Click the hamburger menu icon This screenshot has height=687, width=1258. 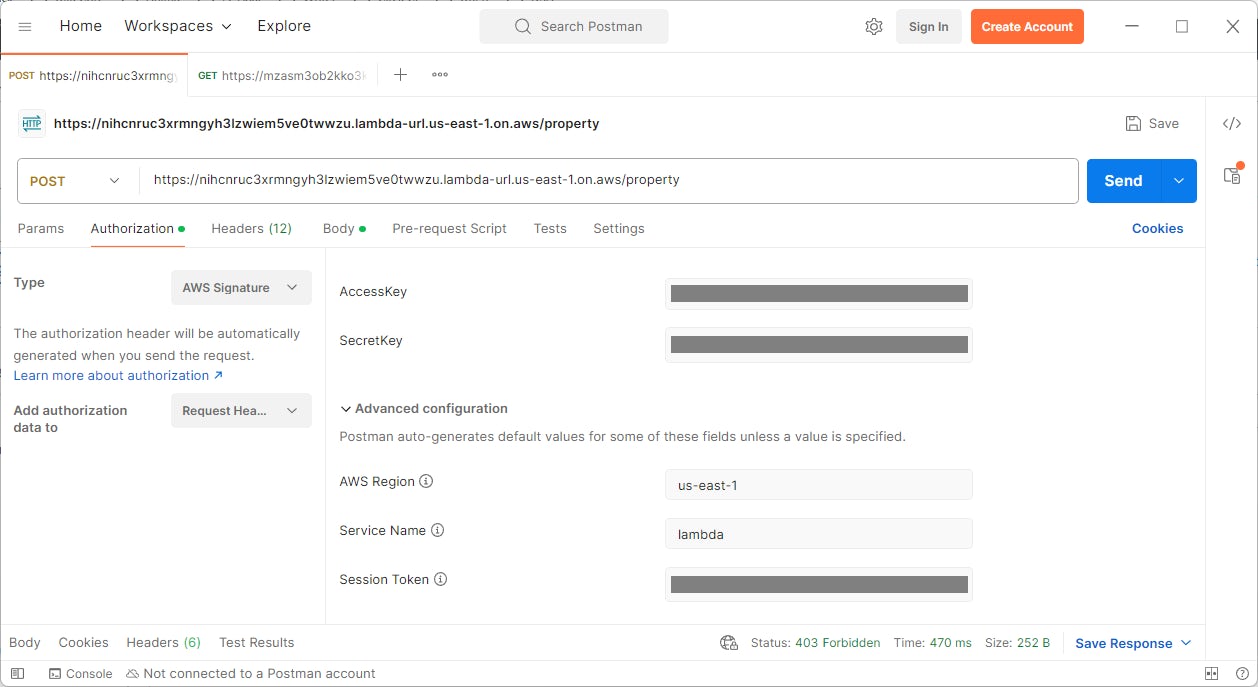pyautogui.click(x=26, y=26)
